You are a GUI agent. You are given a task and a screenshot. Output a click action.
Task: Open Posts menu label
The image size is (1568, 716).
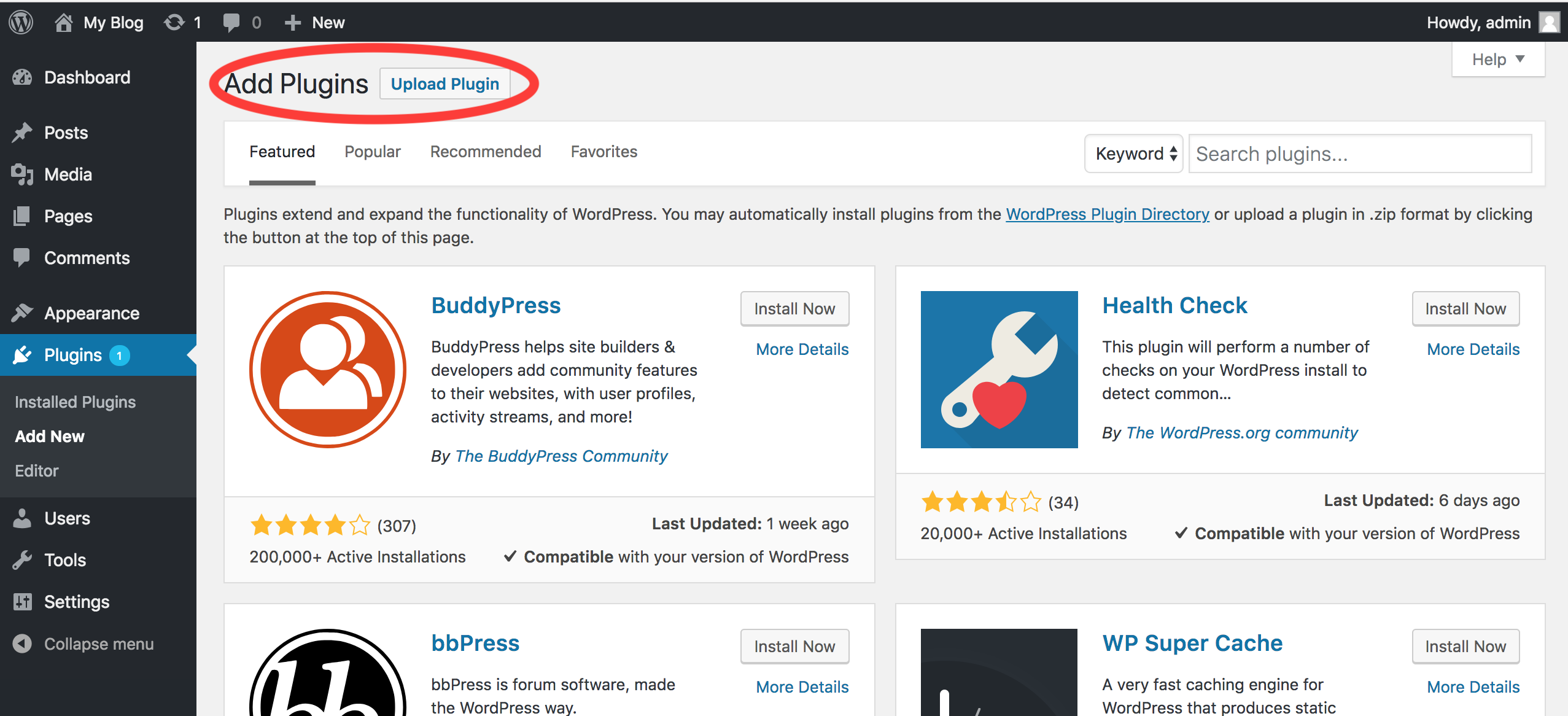(x=66, y=133)
